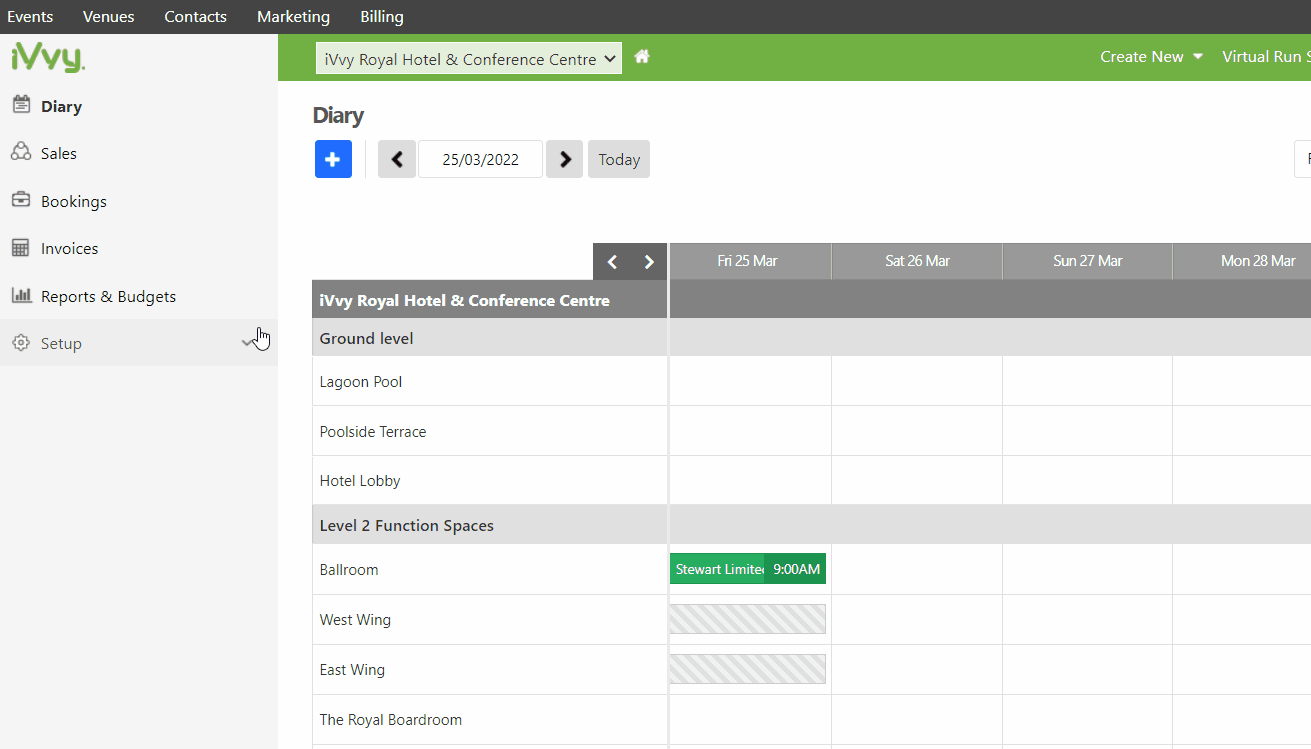
Task: Select the Sat 26 Mar column header
Action: (x=917, y=261)
